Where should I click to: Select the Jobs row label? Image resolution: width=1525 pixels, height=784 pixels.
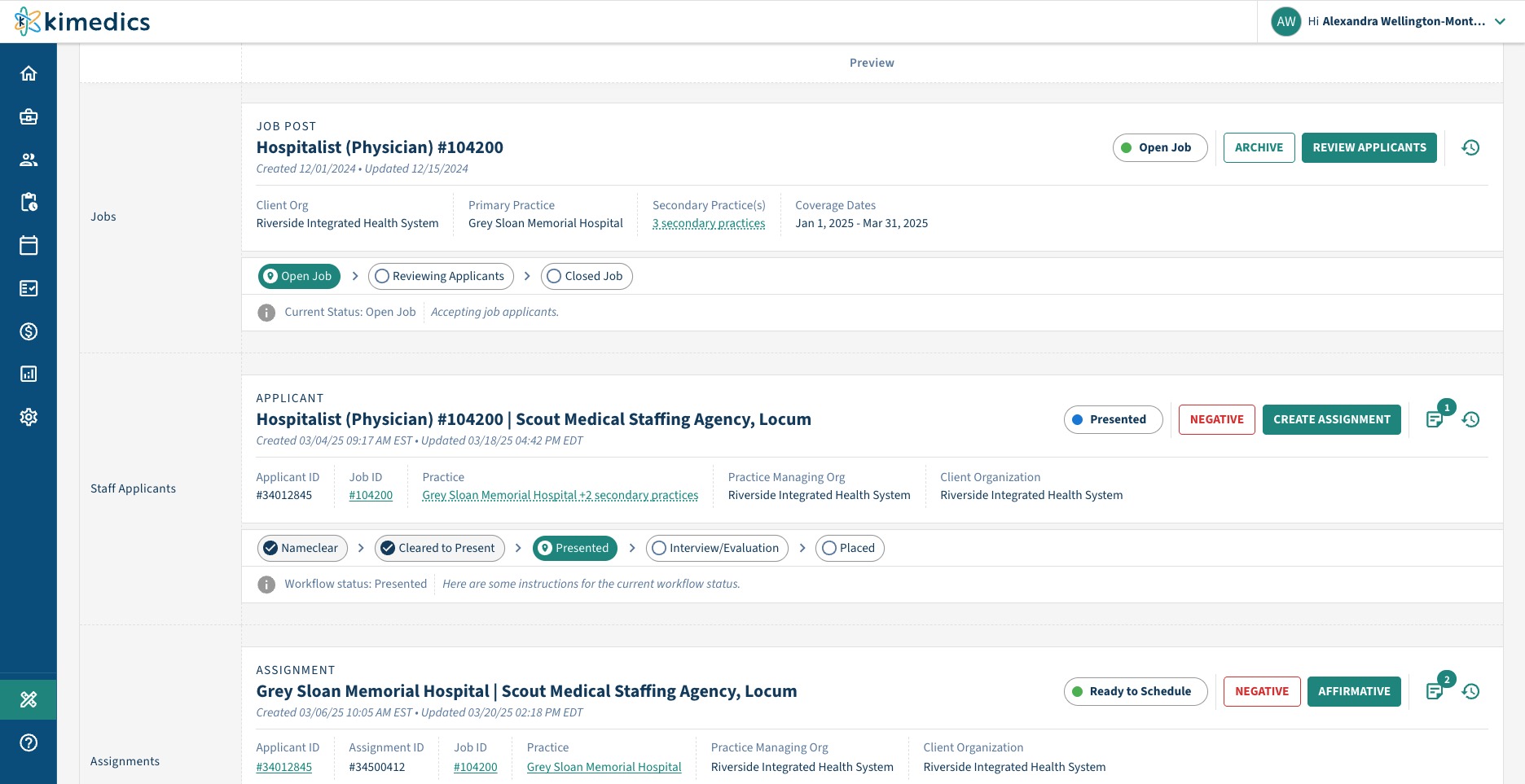tap(103, 217)
